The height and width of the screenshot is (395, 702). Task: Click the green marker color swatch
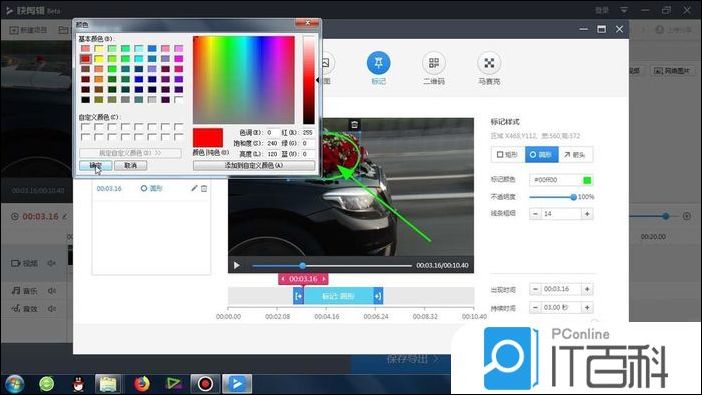point(587,180)
